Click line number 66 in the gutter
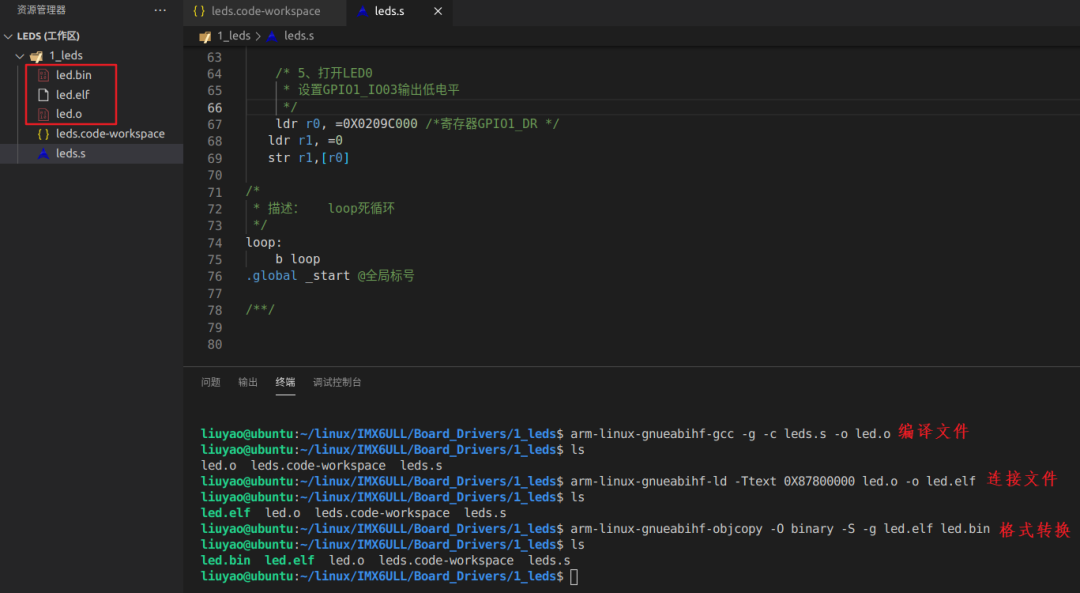 click(x=215, y=108)
